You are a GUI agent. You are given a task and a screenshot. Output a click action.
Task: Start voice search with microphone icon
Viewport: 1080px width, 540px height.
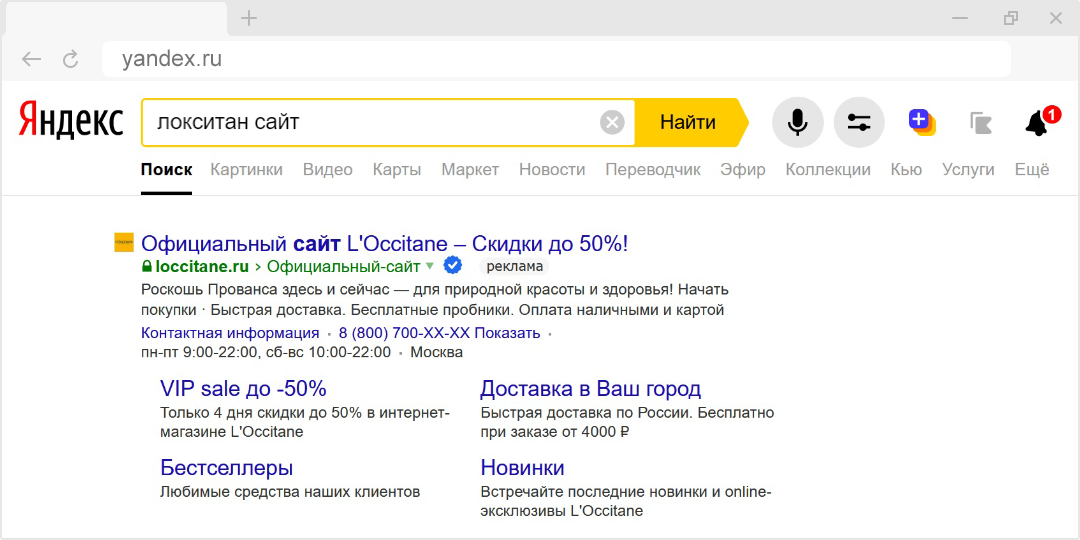[798, 123]
